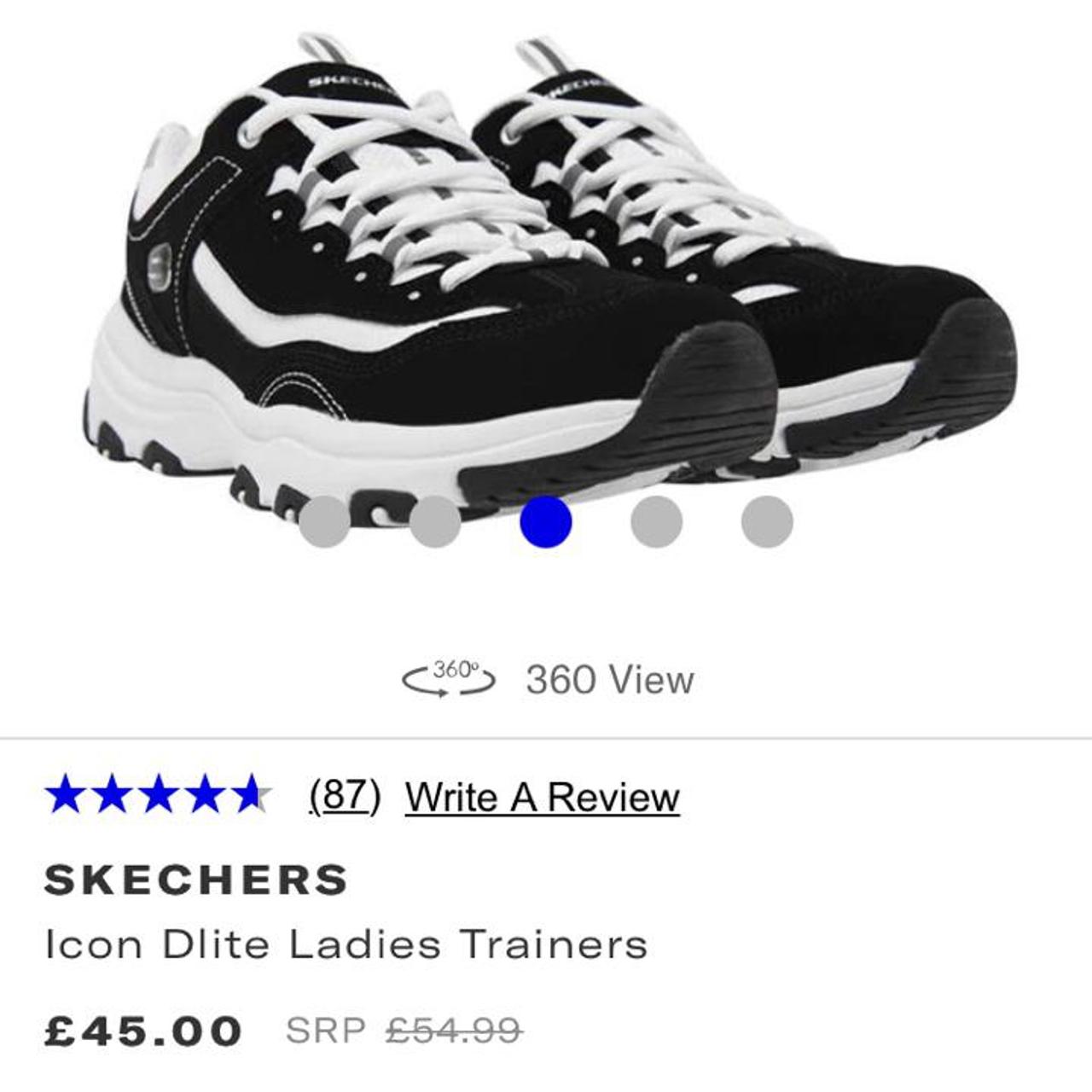This screenshot has width=1092, height=1092.
Task: Click the Write A Review link
Action: (543, 798)
